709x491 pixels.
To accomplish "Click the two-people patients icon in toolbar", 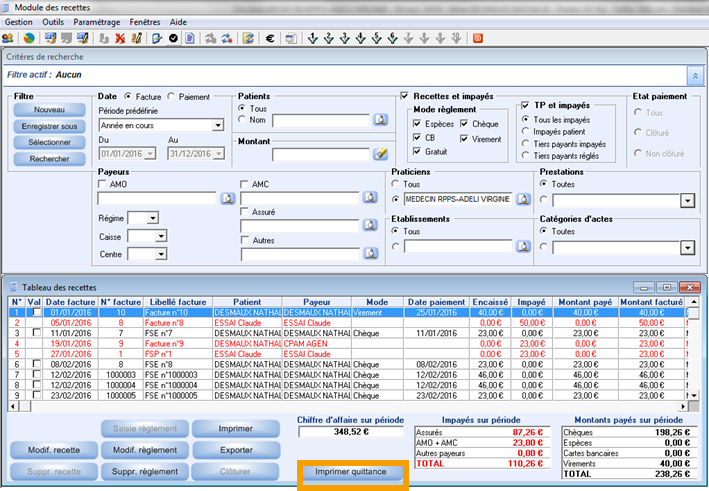I will point(9,39).
